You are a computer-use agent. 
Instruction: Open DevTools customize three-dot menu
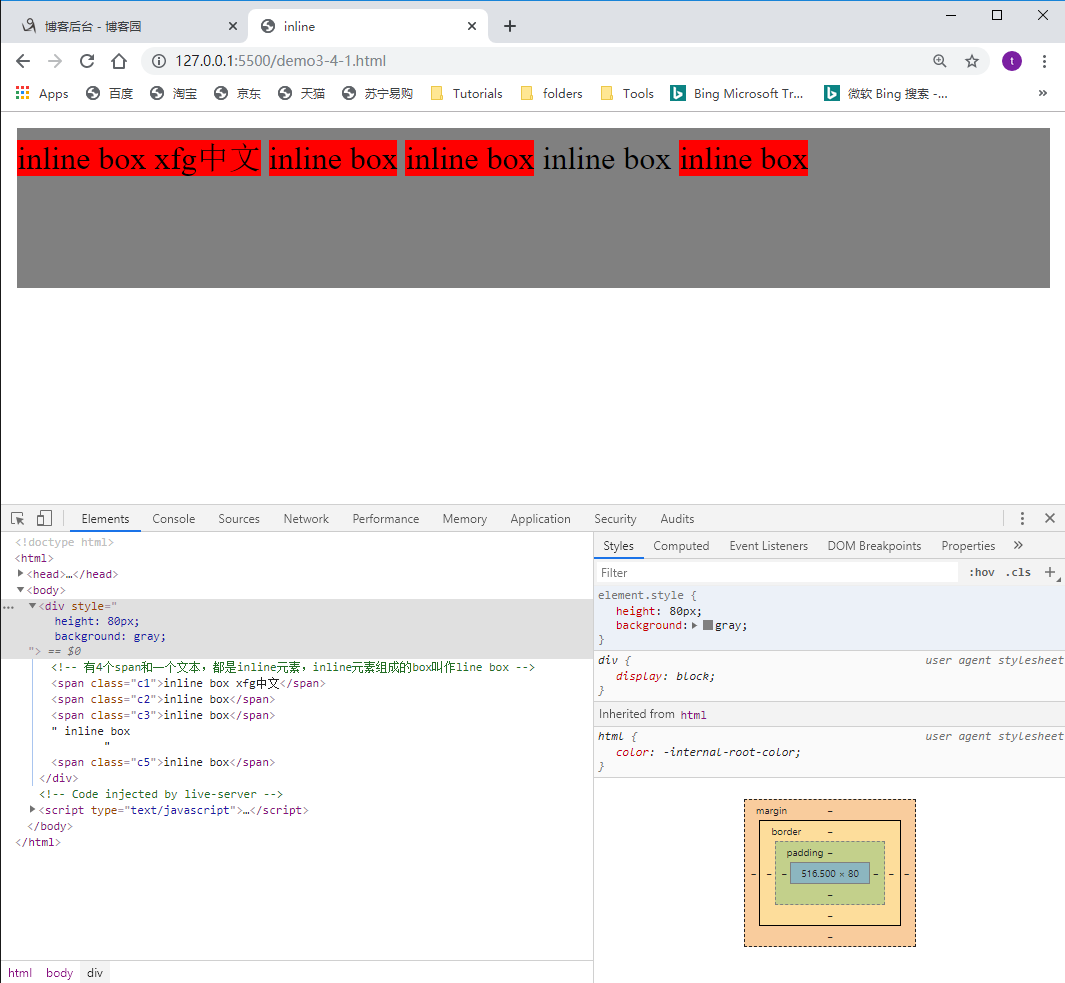coord(1022,518)
